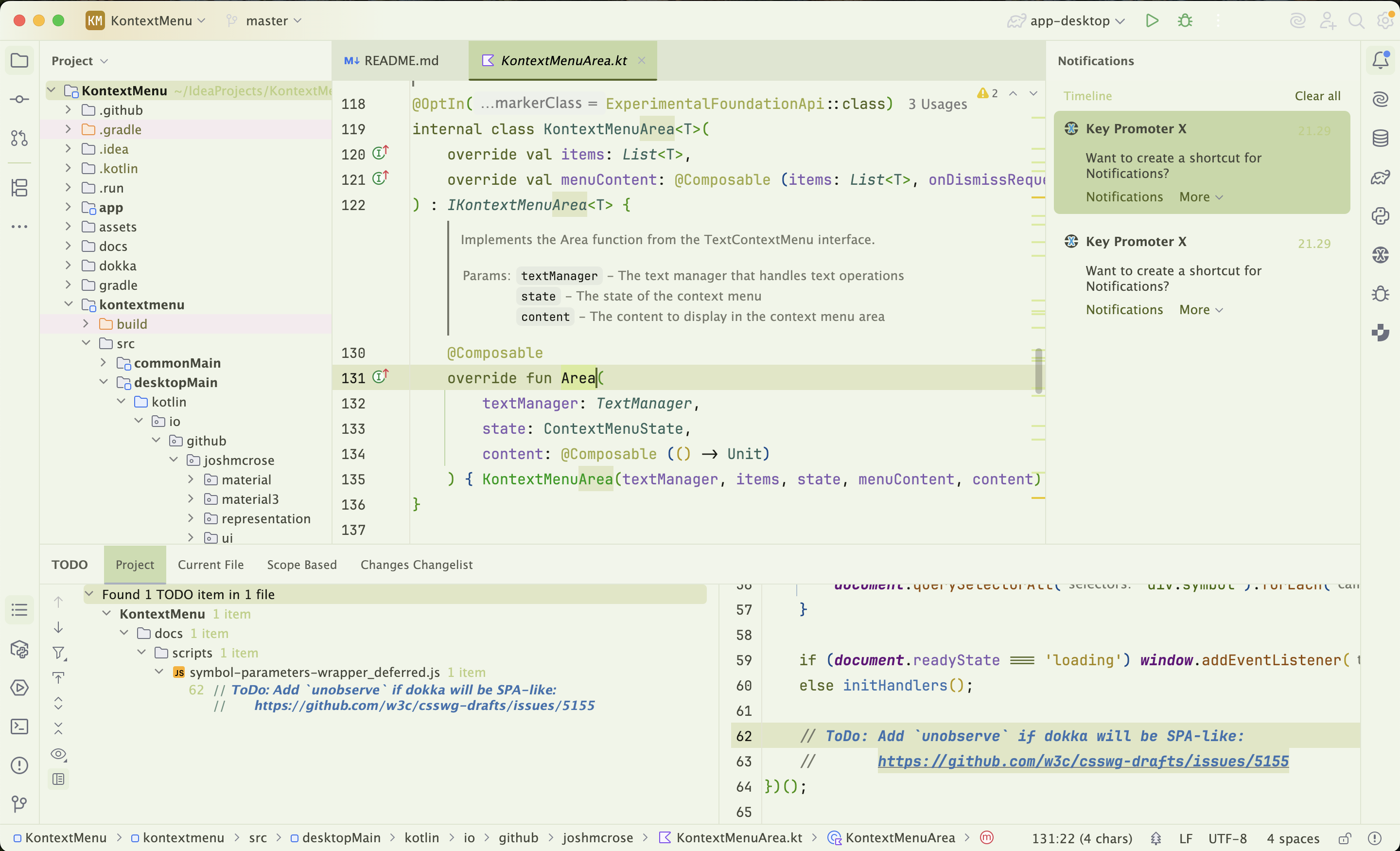Show more tool windows ellipsis

click(19, 226)
